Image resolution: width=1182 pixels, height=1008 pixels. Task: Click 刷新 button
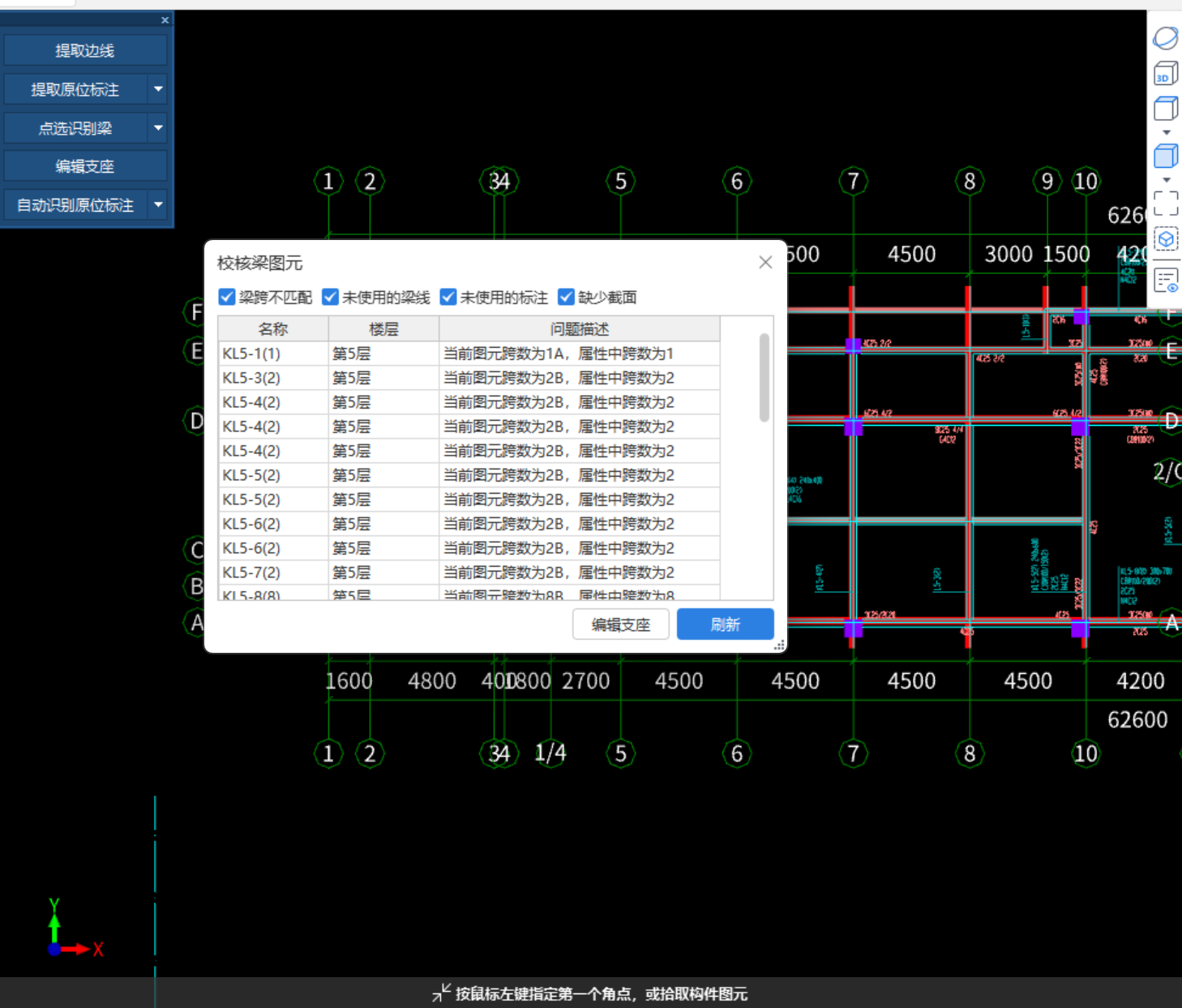pos(726,624)
